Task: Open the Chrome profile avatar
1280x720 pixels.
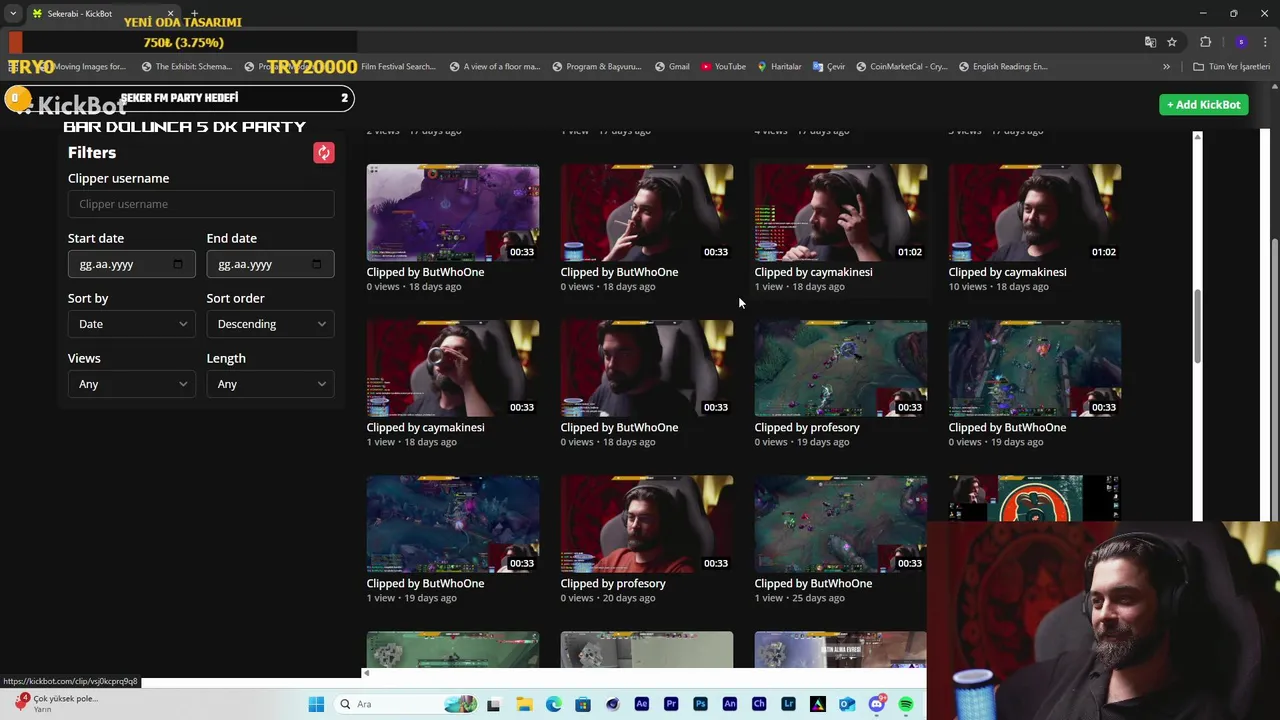Action: coord(1241,42)
